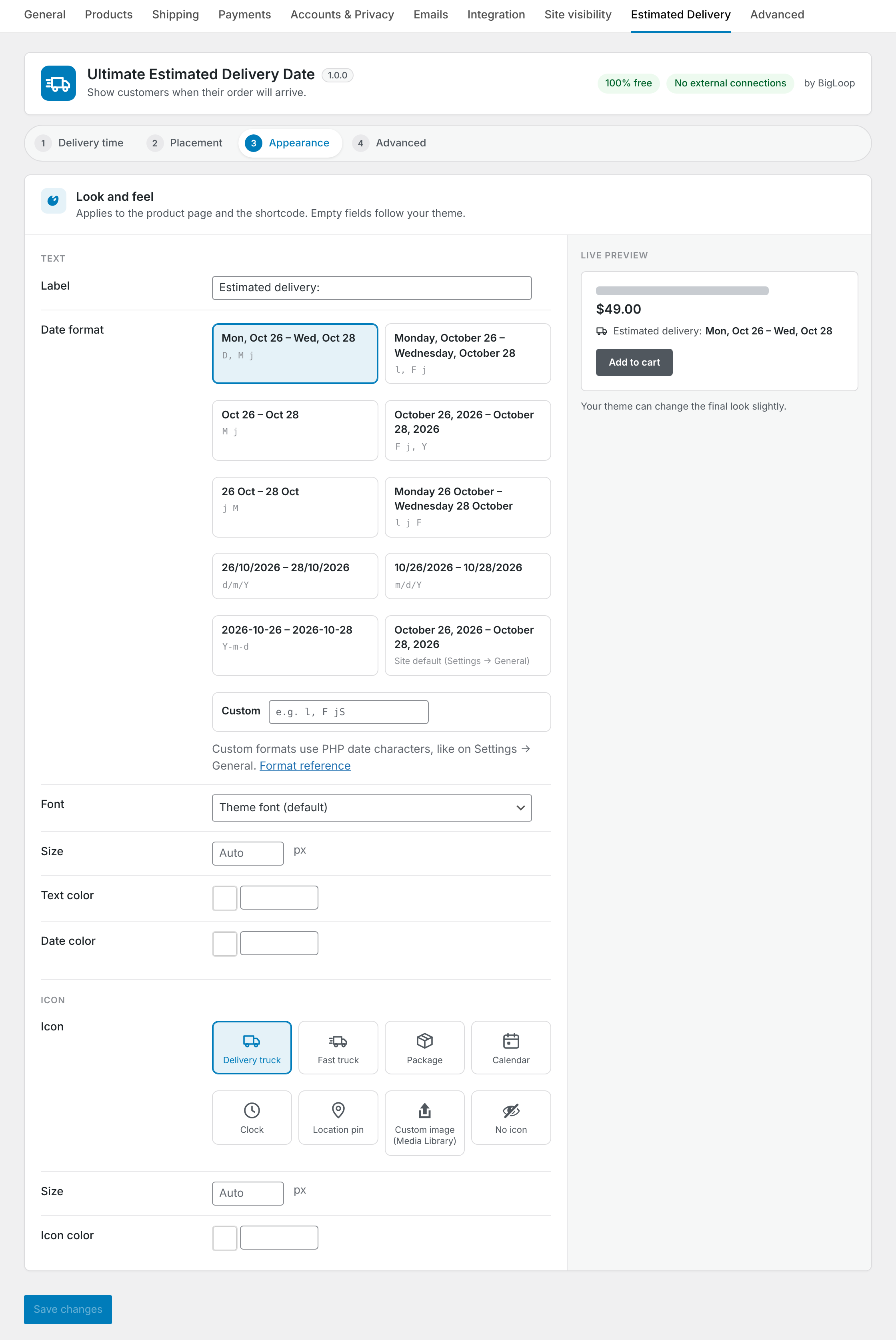Select the Delivery truck icon option

click(252, 1047)
